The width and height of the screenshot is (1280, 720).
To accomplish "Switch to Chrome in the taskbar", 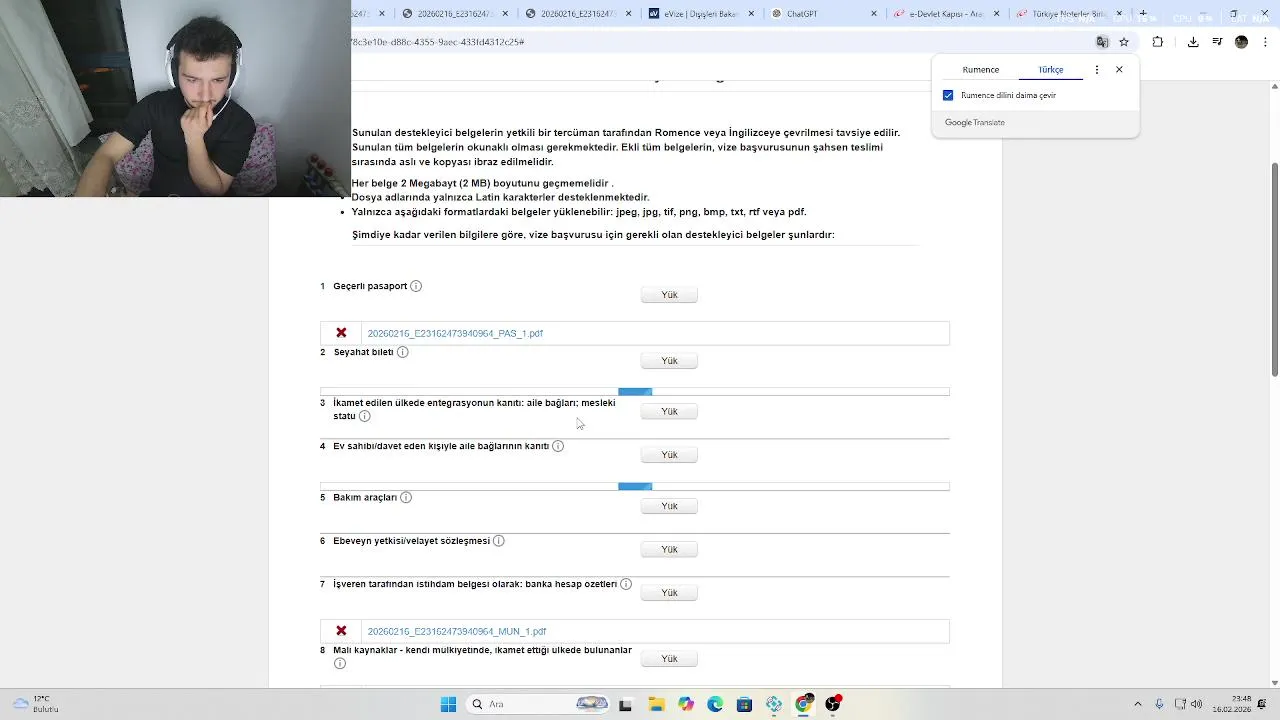I will (x=803, y=704).
